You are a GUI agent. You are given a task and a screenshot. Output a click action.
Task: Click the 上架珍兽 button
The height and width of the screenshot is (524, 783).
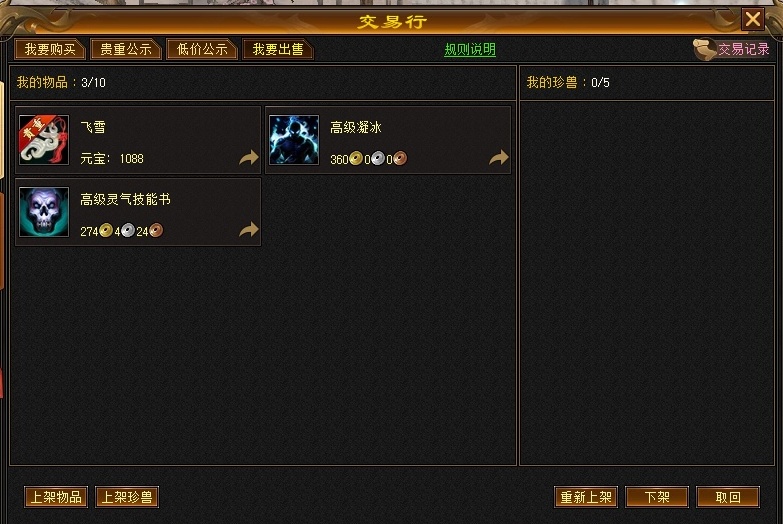127,497
